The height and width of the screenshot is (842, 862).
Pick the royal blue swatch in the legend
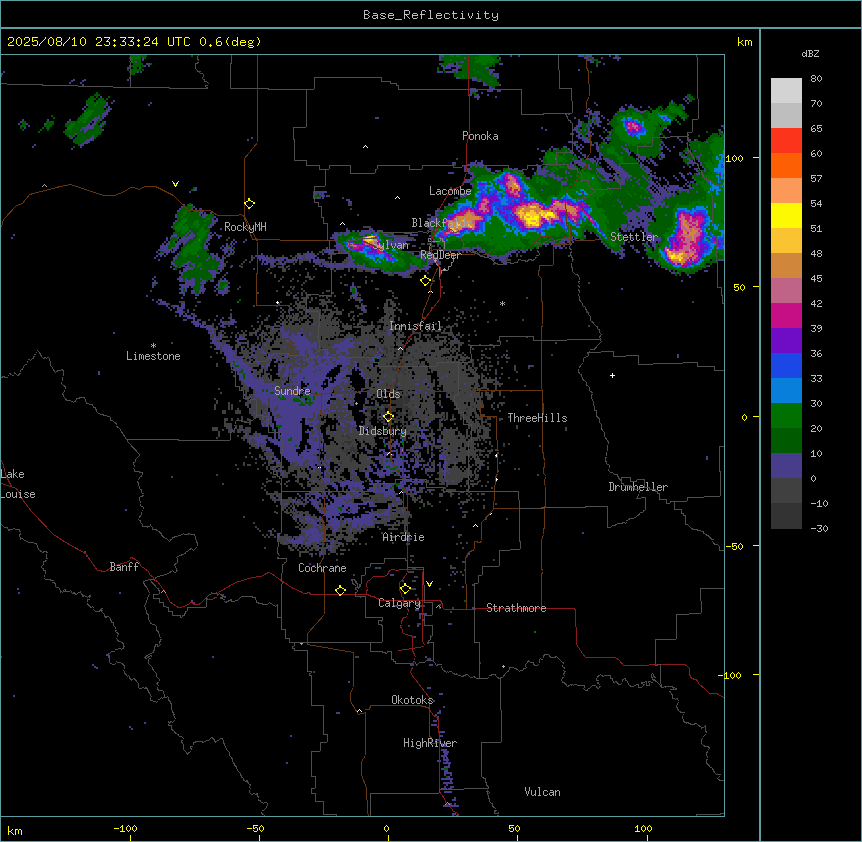786,365
